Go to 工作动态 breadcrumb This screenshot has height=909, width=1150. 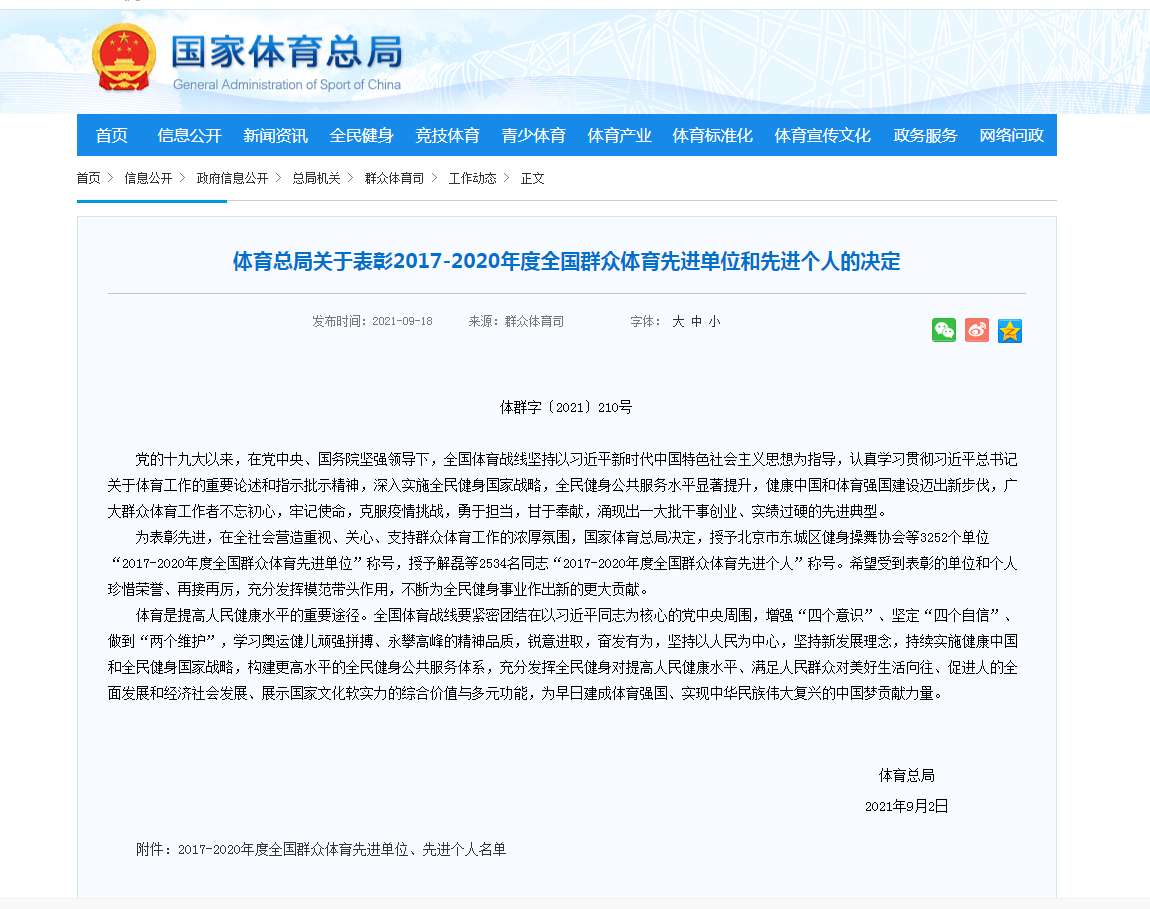point(472,178)
